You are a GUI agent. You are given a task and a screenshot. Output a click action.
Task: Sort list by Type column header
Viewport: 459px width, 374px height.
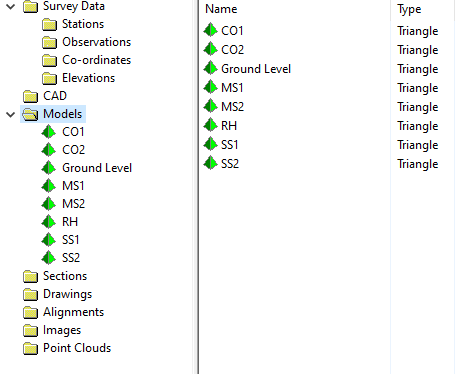coord(409,9)
